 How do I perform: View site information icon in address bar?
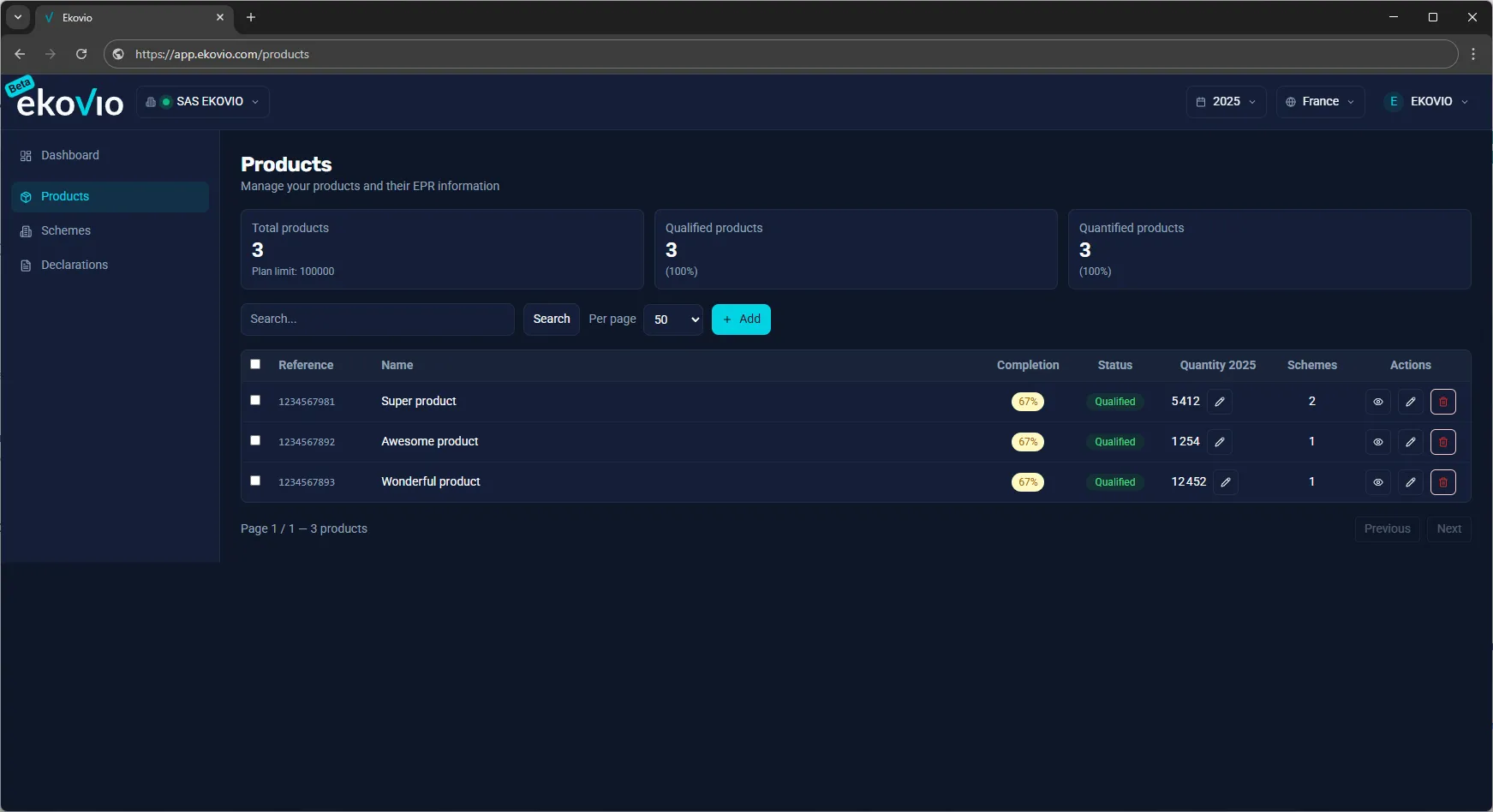(118, 54)
